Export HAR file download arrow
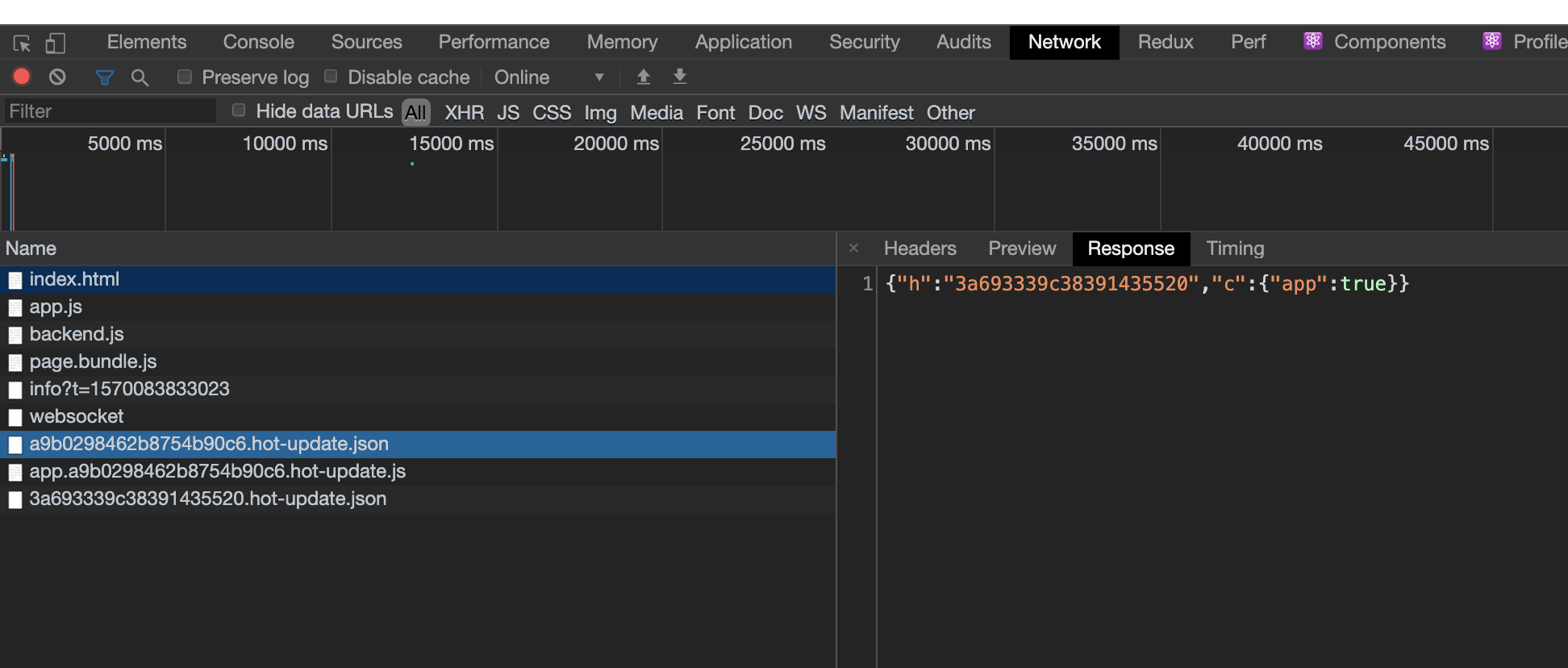The image size is (1568, 668). pyautogui.click(x=680, y=77)
